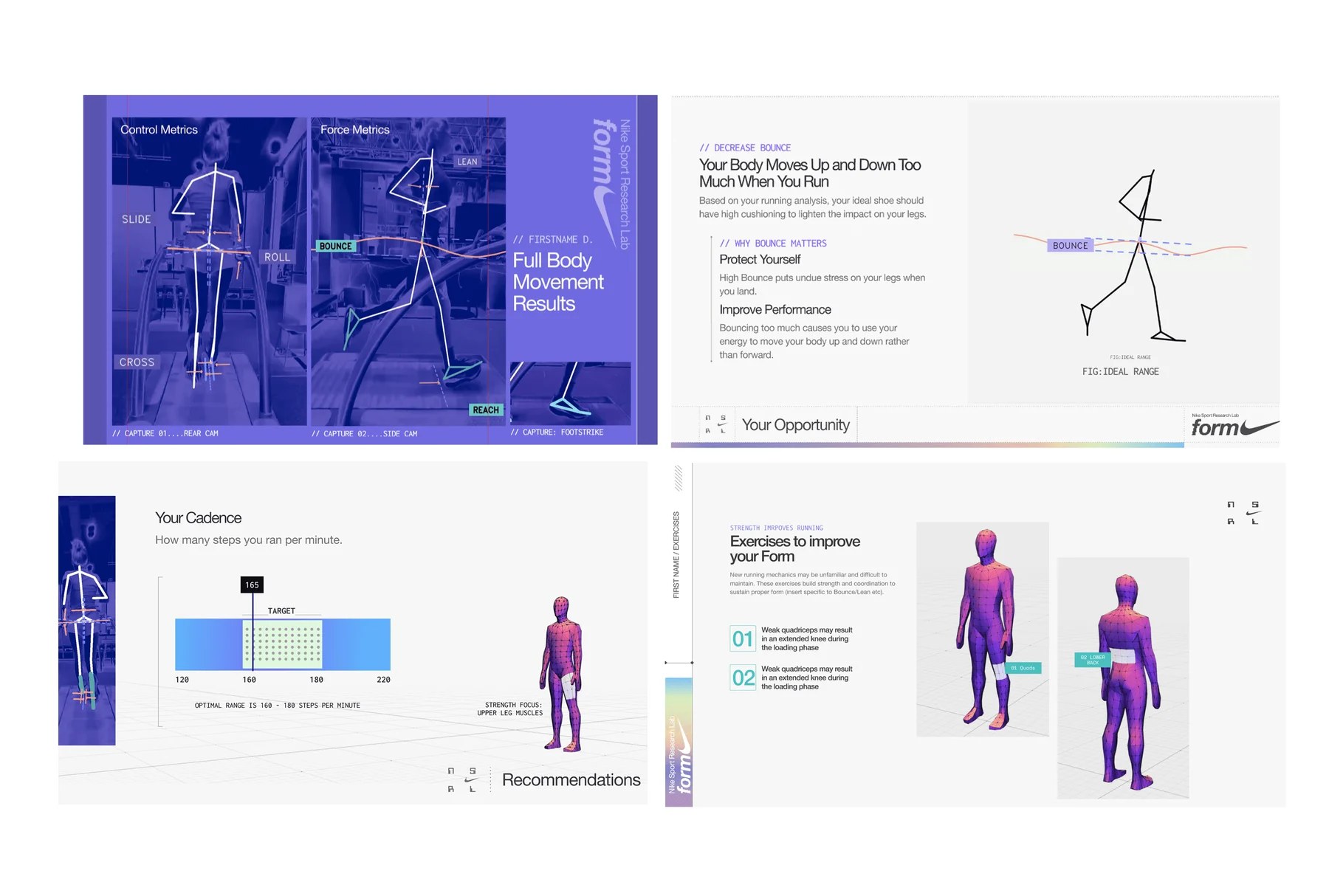Open the footstrike capture thumbnail
Image resolution: width=1329 pixels, height=896 pixels.
coord(570,393)
